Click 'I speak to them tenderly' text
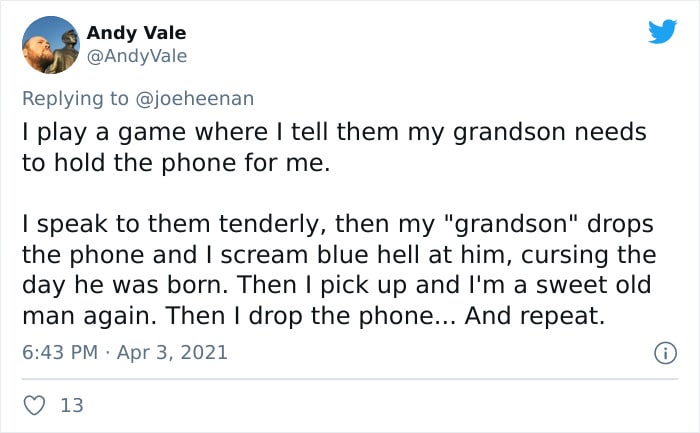This screenshot has height=433, width=700. 175,224
